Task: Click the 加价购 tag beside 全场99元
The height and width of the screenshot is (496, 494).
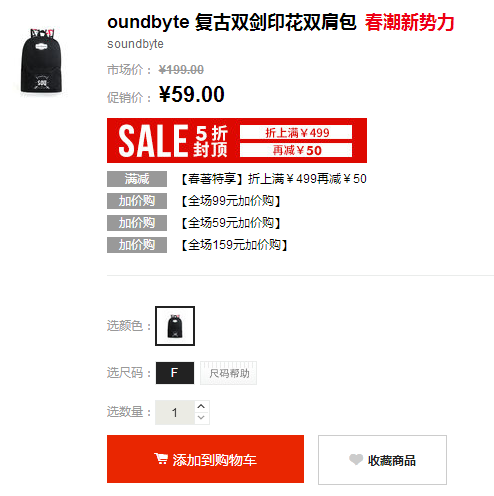Action: coord(137,201)
